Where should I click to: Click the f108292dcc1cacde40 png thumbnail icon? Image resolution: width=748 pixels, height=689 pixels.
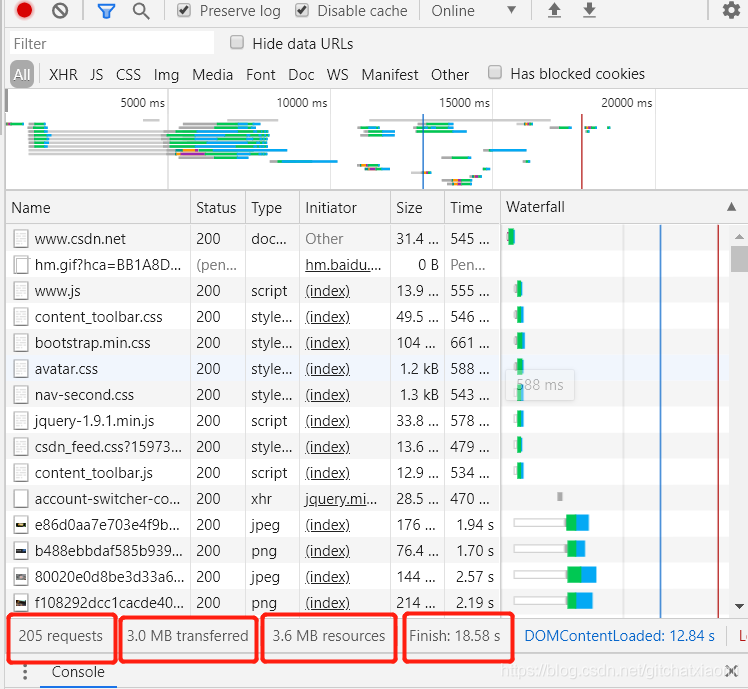coord(21,603)
